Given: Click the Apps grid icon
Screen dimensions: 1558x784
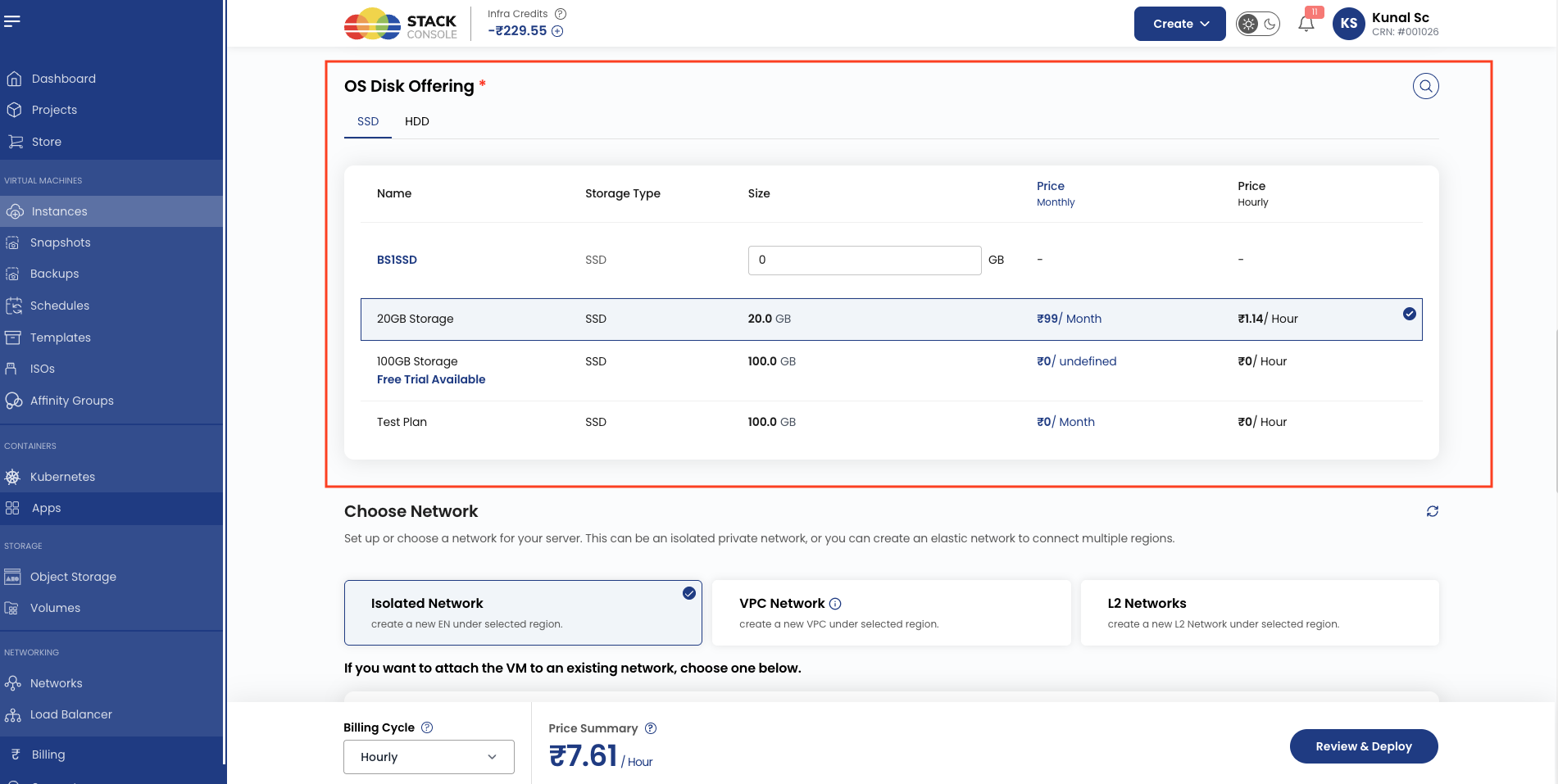Looking at the screenshot, I should (12, 508).
